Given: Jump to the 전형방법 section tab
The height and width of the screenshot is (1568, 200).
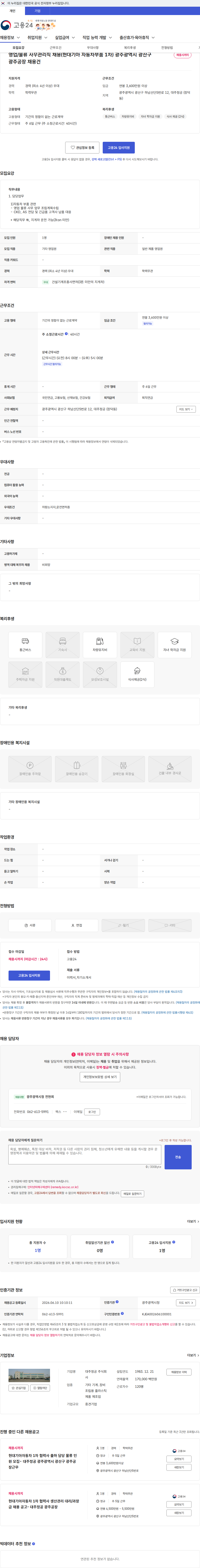Looking at the screenshot, I should point(167,47).
